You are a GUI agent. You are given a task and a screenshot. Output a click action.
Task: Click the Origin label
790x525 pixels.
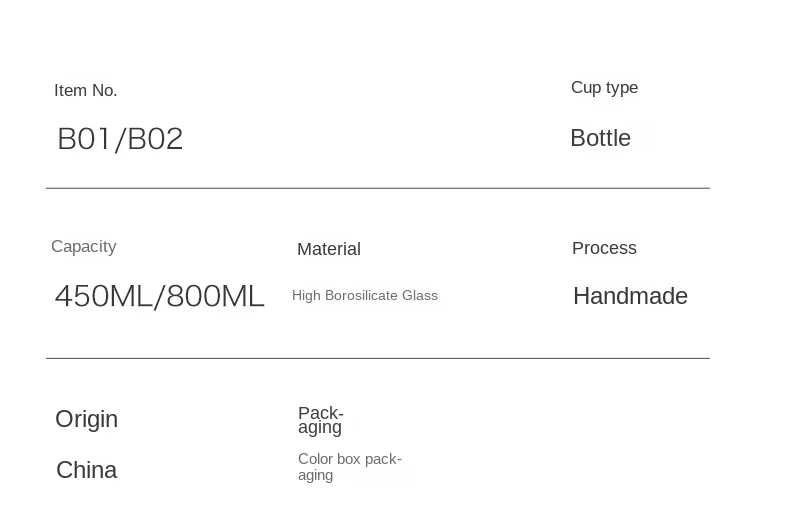pyautogui.click(x=87, y=420)
